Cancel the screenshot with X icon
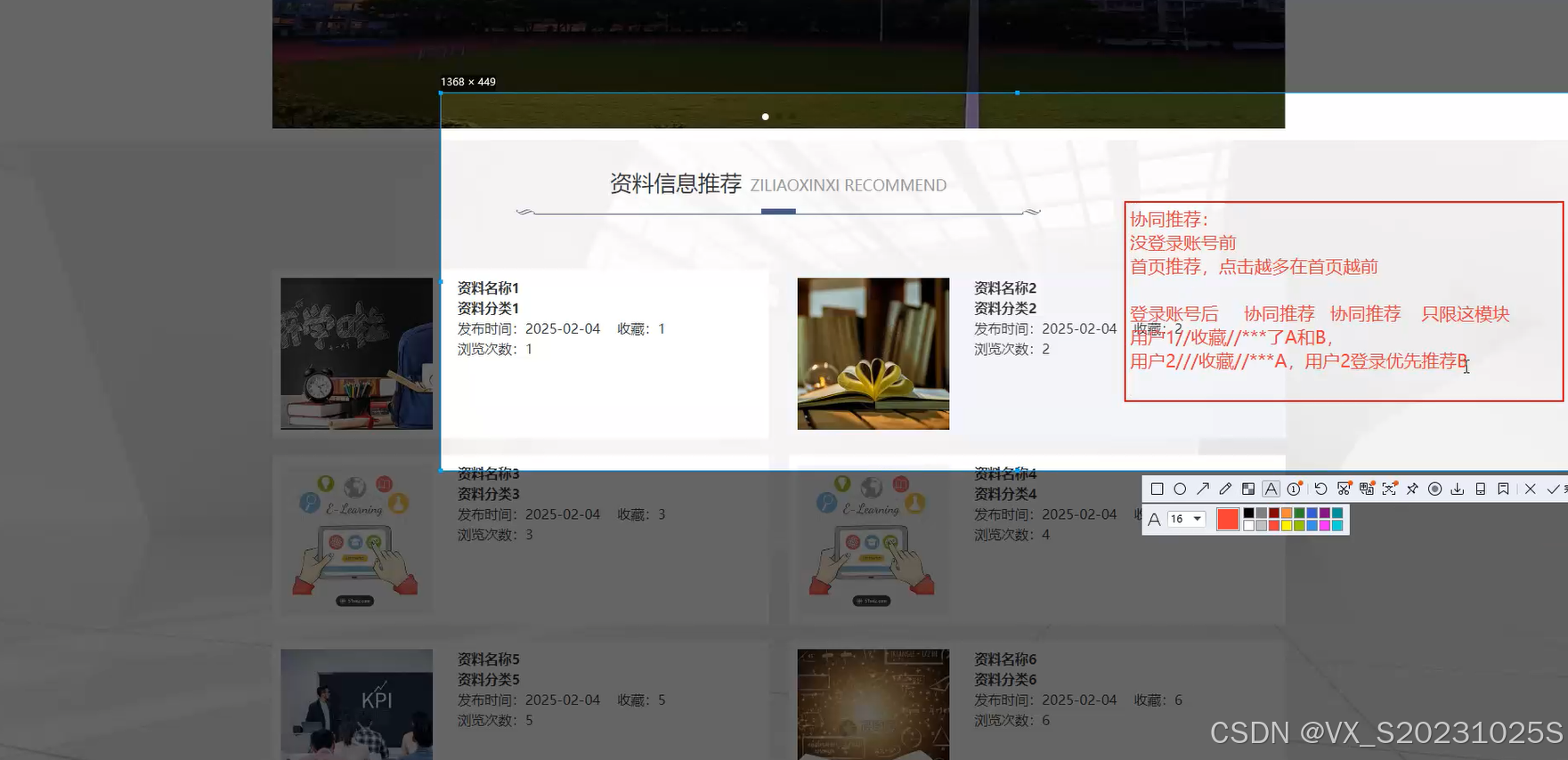 click(1530, 489)
